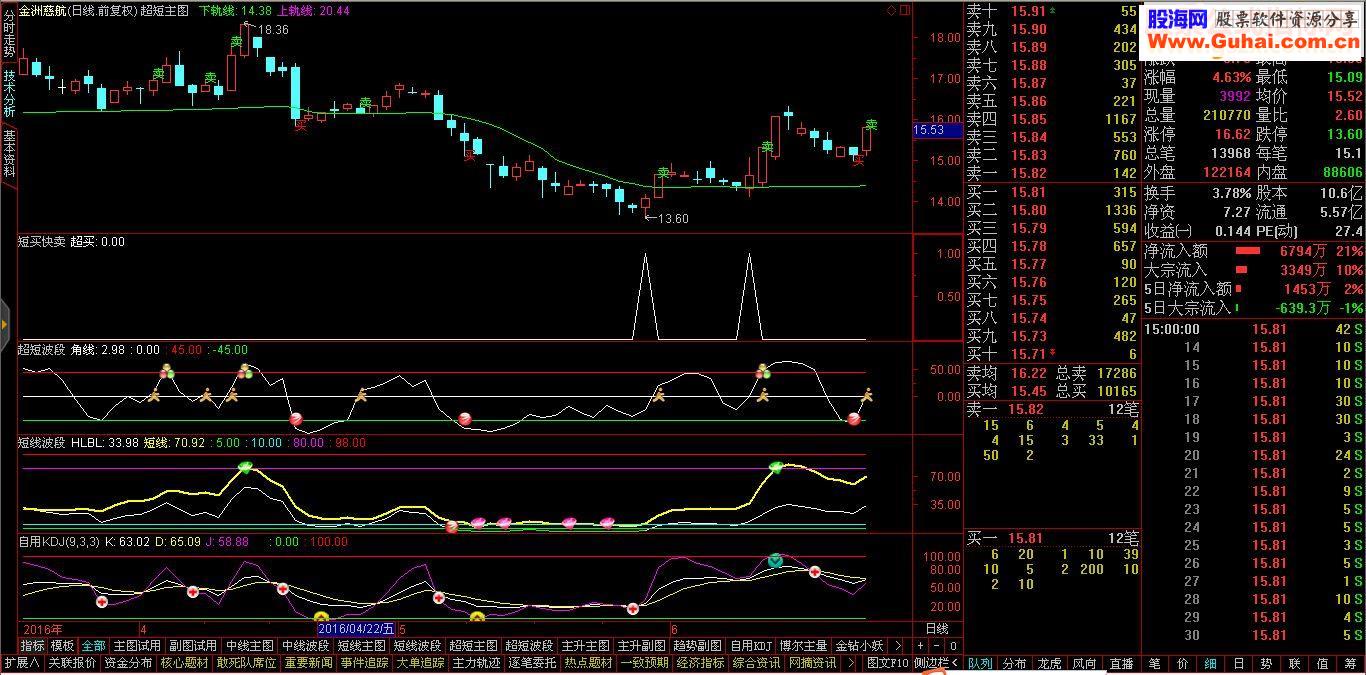Apply the 短线主图 indicator
Screen dimensions: 1366x675
pyautogui.click(x=361, y=646)
